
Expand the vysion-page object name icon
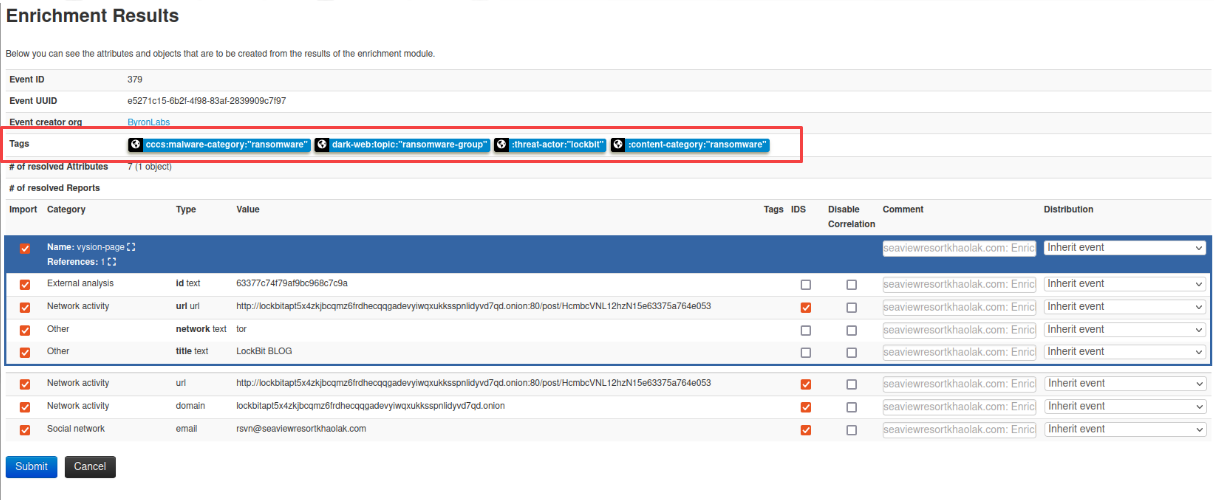[x=131, y=247]
